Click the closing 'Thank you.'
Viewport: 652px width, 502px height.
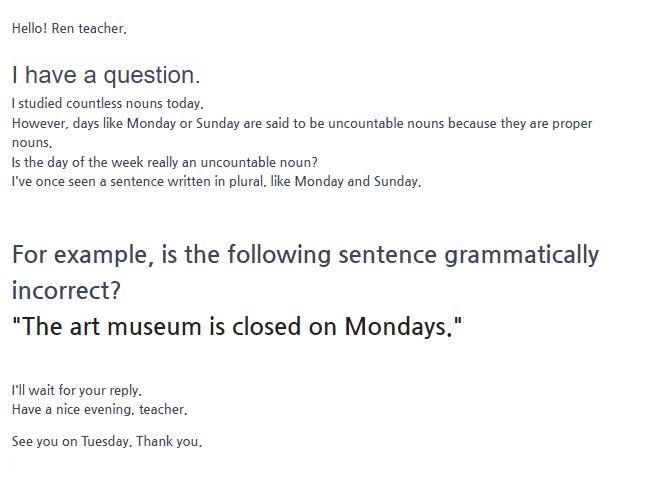169,441
